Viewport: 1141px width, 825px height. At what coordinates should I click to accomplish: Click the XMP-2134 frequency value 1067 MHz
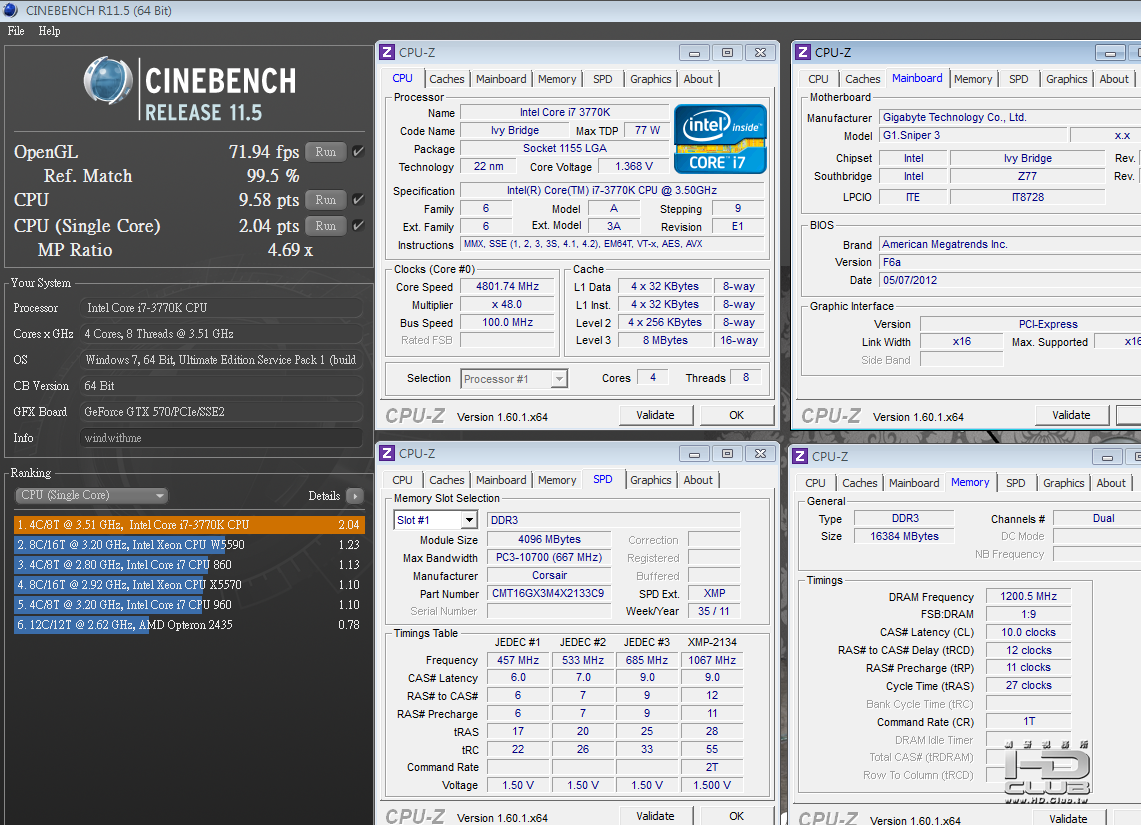pos(712,660)
